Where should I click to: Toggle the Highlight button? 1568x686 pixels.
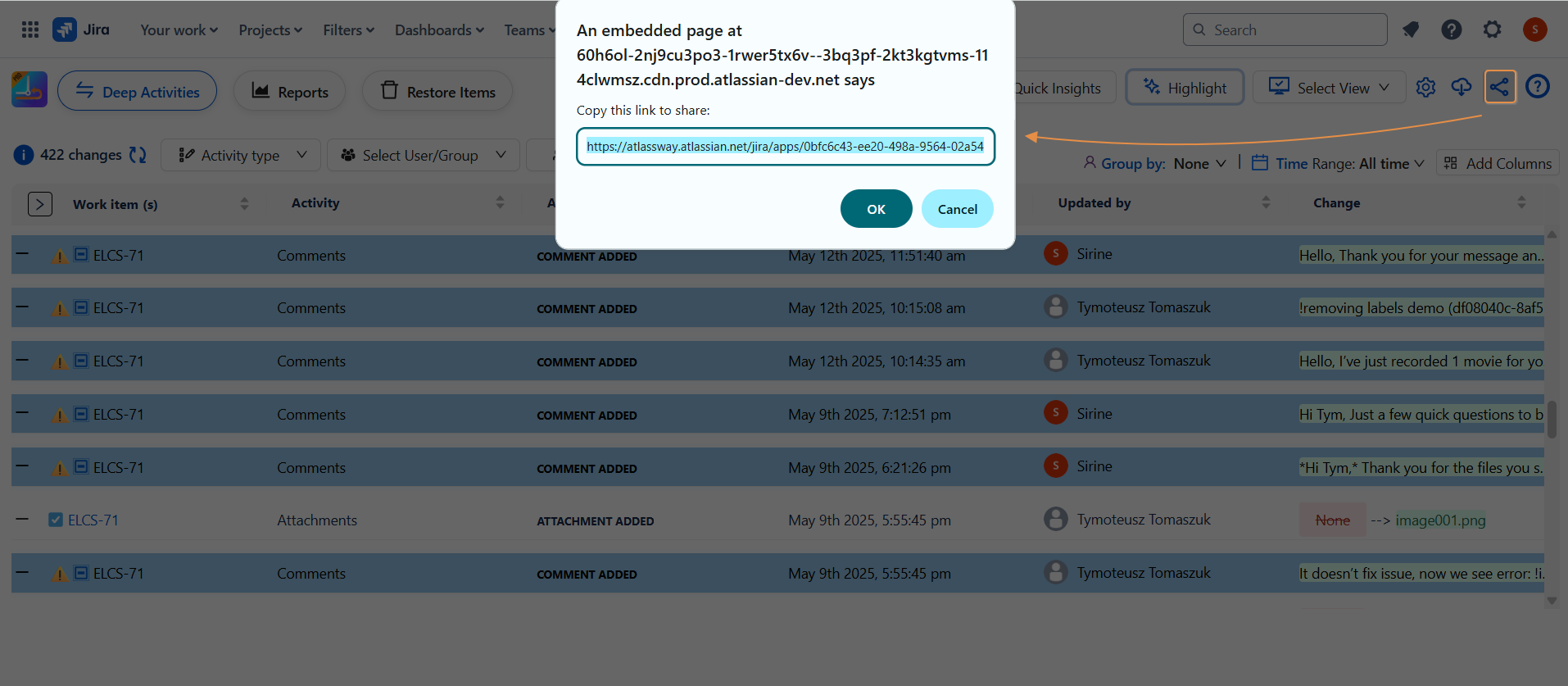pos(1185,88)
